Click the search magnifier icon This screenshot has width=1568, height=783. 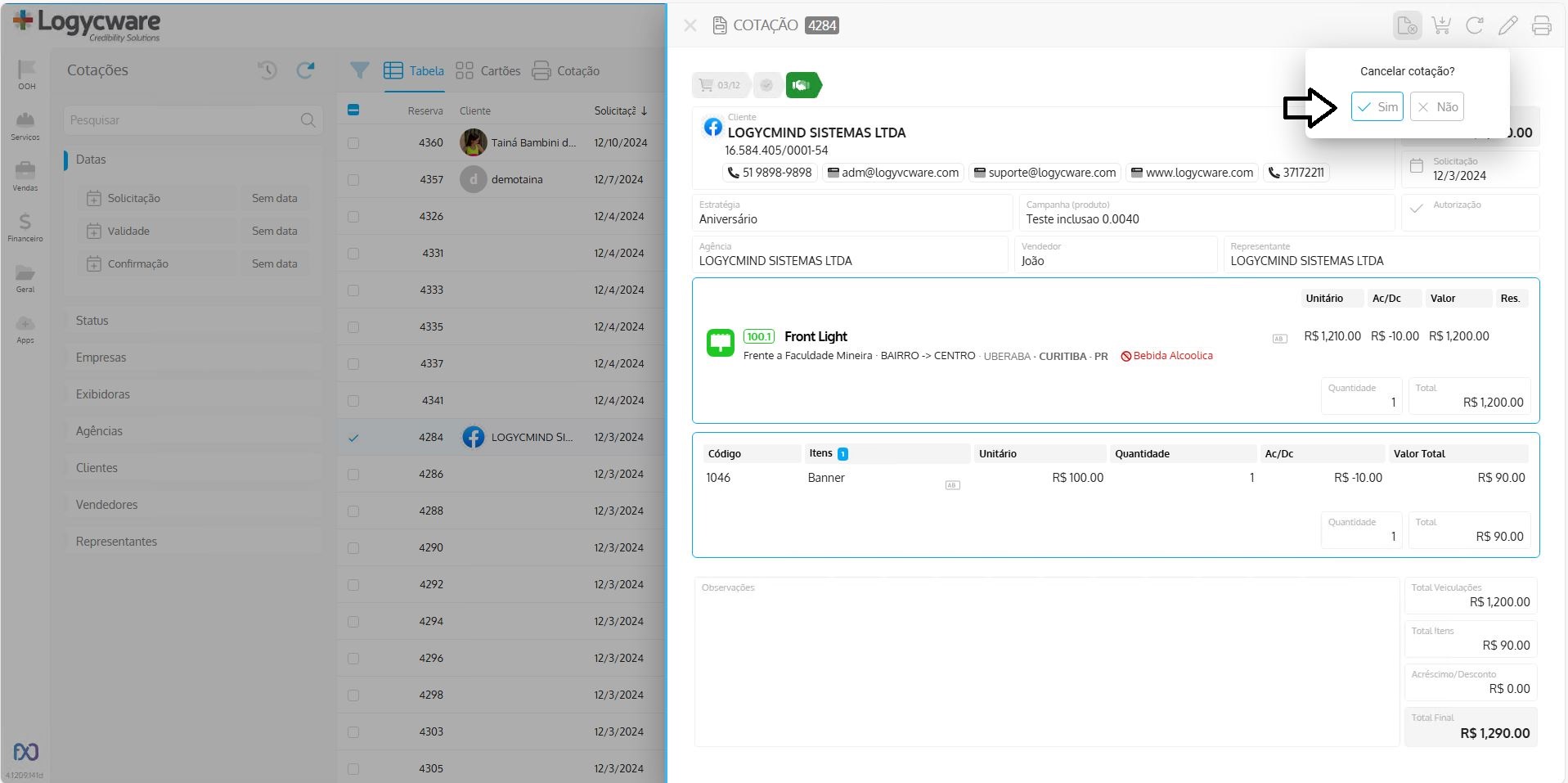click(308, 120)
